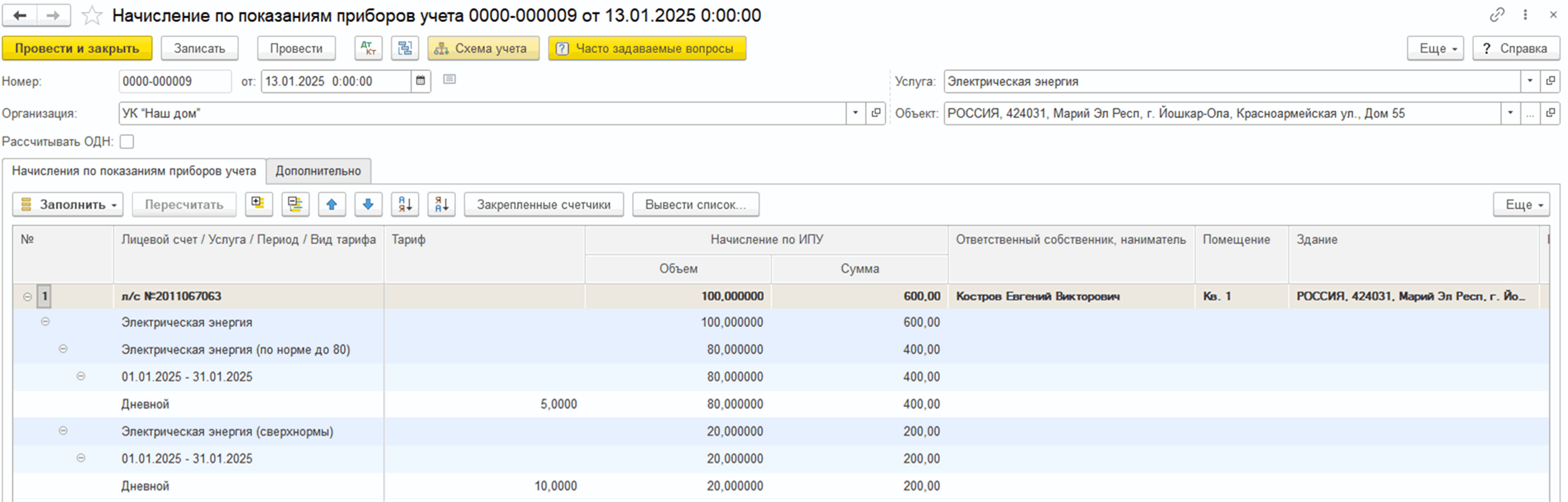Open calendar picker for document date

[x=421, y=81]
